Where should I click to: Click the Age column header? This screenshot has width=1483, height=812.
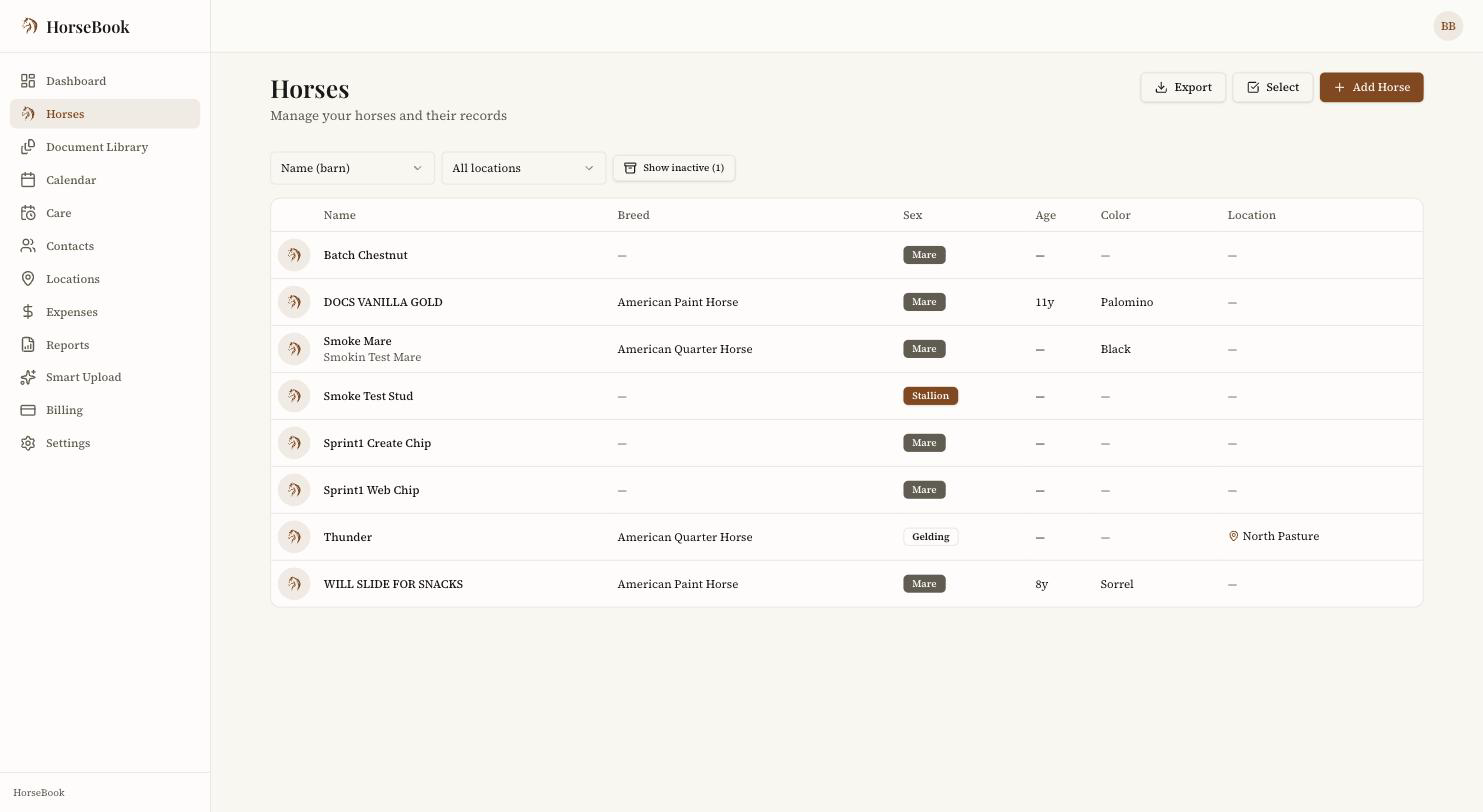1046,215
